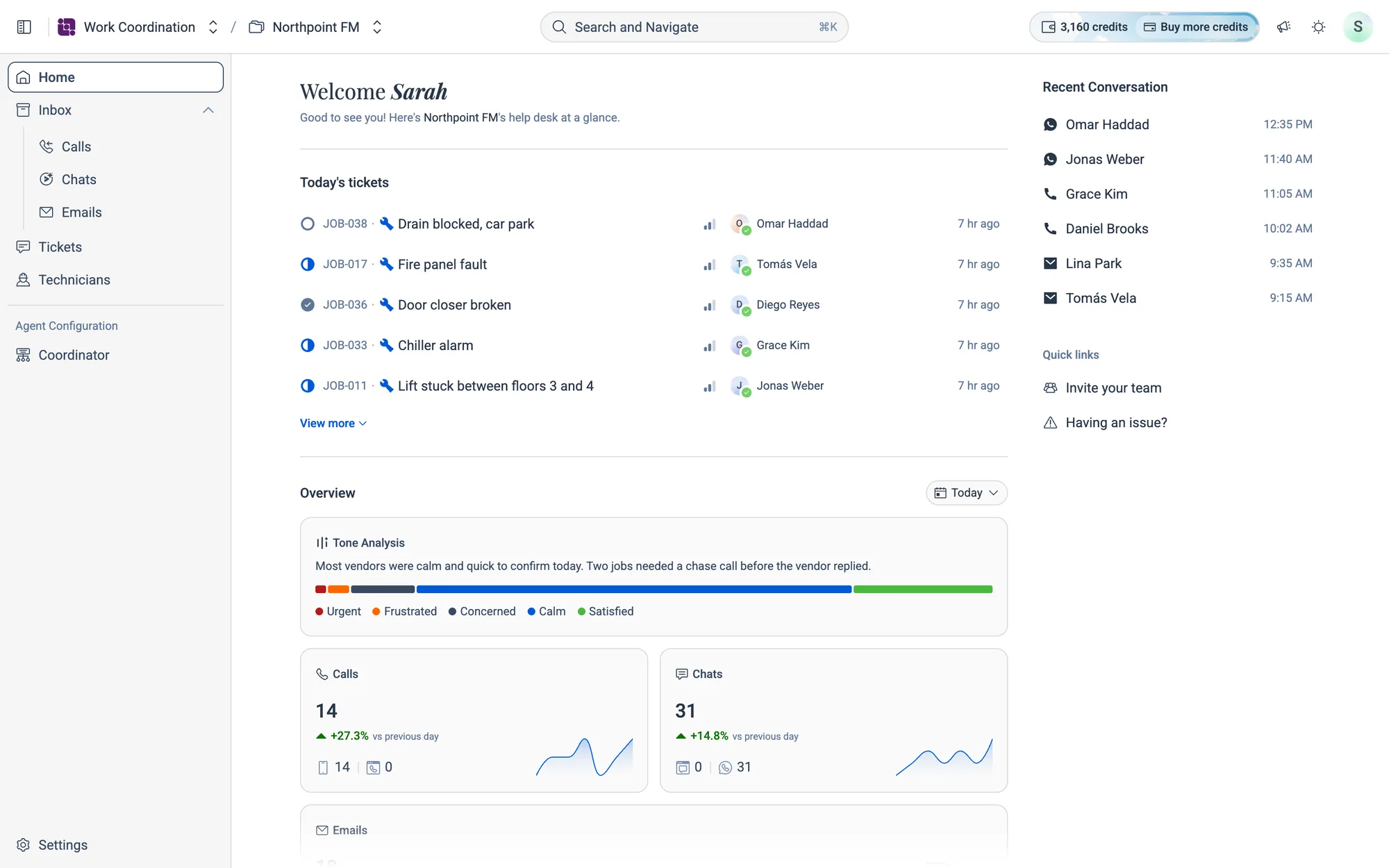
Task: Click Tomás Vela avatar in tickets list
Action: click(x=740, y=265)
